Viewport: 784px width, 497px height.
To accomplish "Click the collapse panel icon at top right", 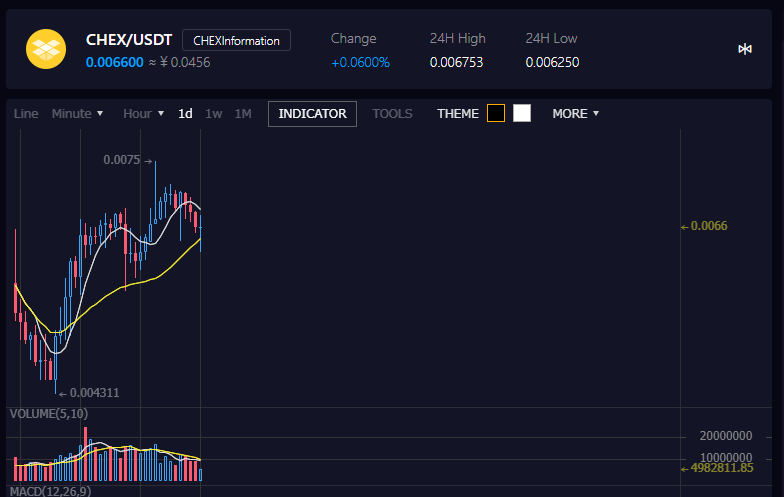I will click(745, 49).
